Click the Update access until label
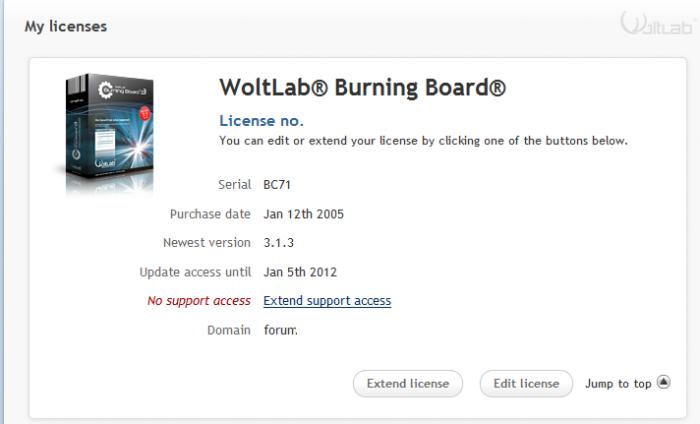The width and height of the screenshot is (700, 424). (x=195, y=272)
